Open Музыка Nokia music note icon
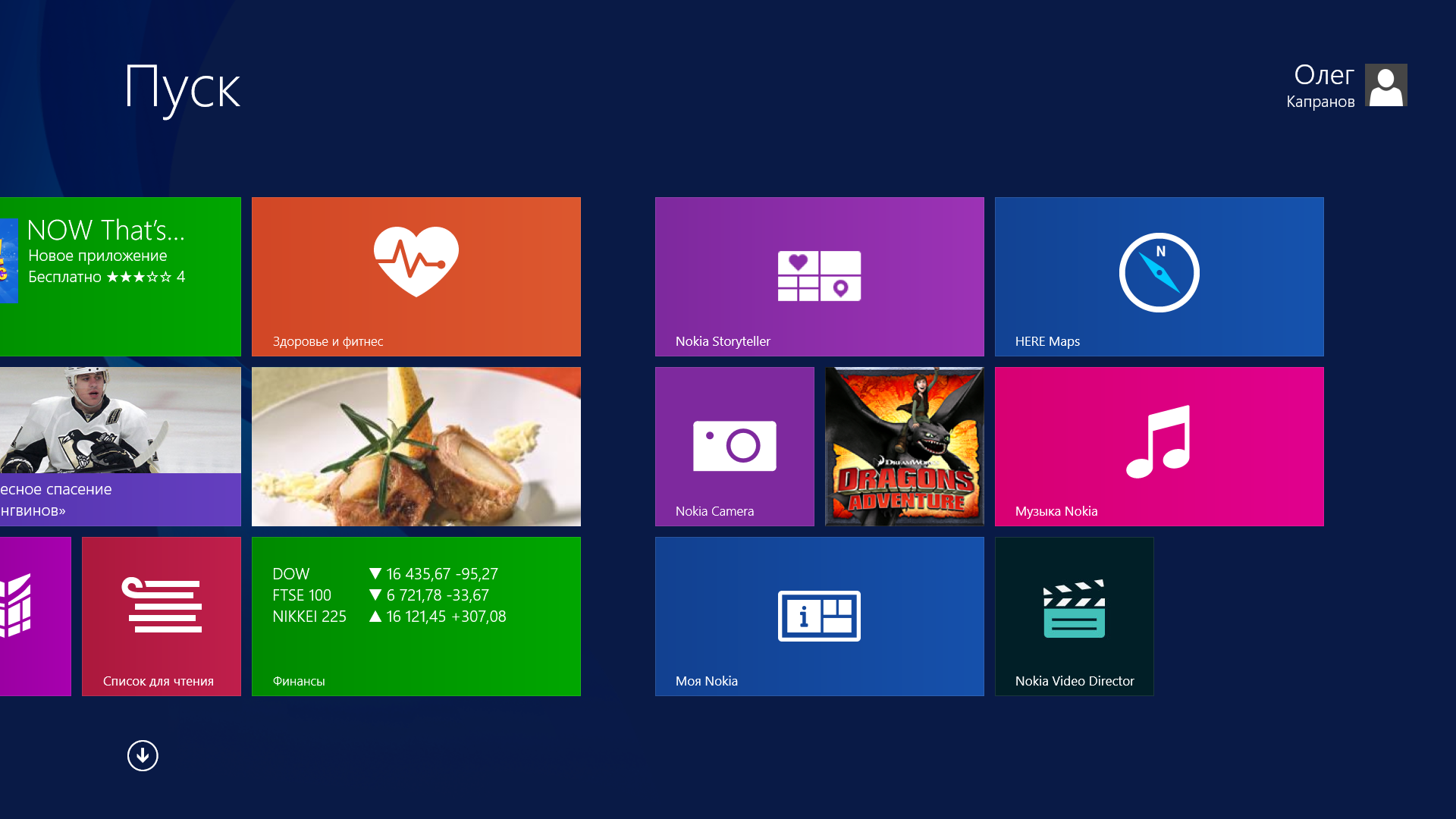Screen dimensions: 1456x819 (1158, 441)
